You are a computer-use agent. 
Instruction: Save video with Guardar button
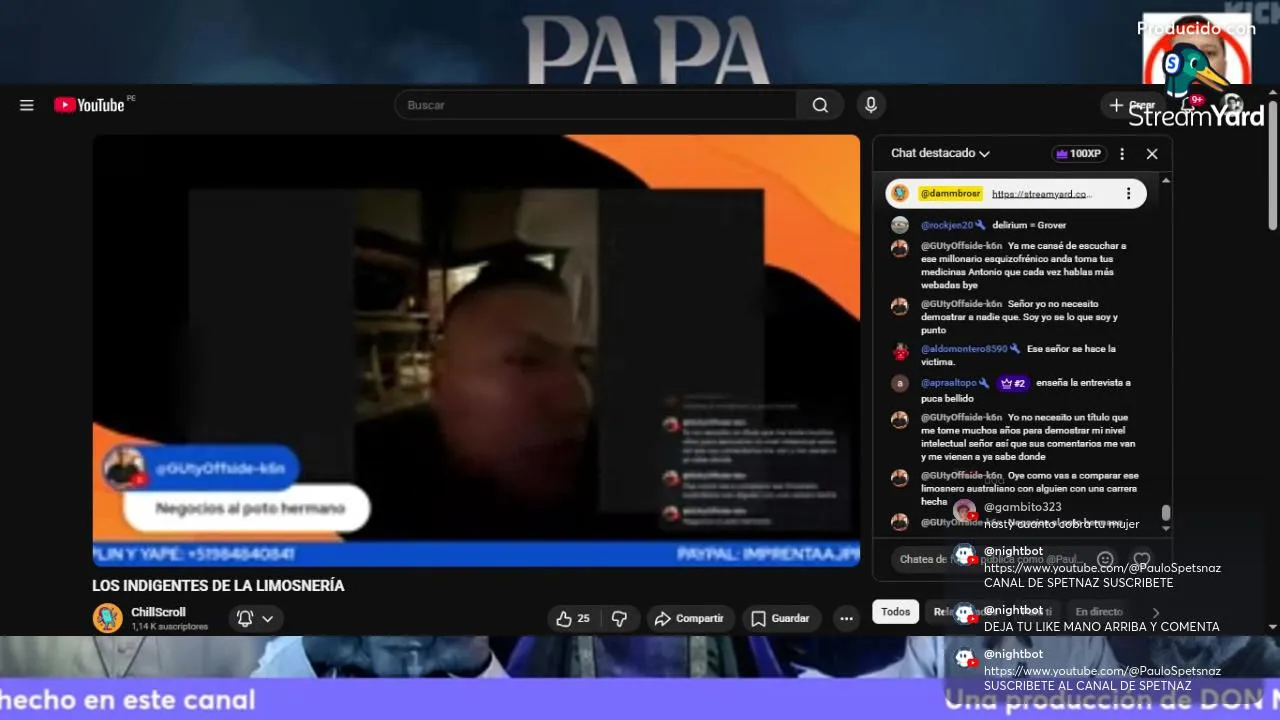(x=780, y=619)
